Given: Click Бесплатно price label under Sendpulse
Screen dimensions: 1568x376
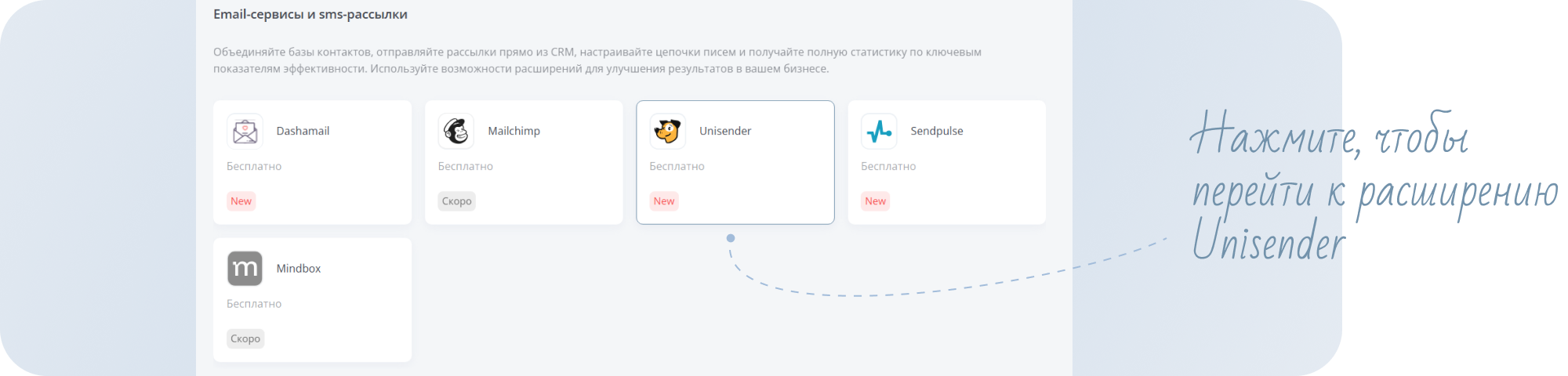Looking at the screenshot, I should click(888, 166).
